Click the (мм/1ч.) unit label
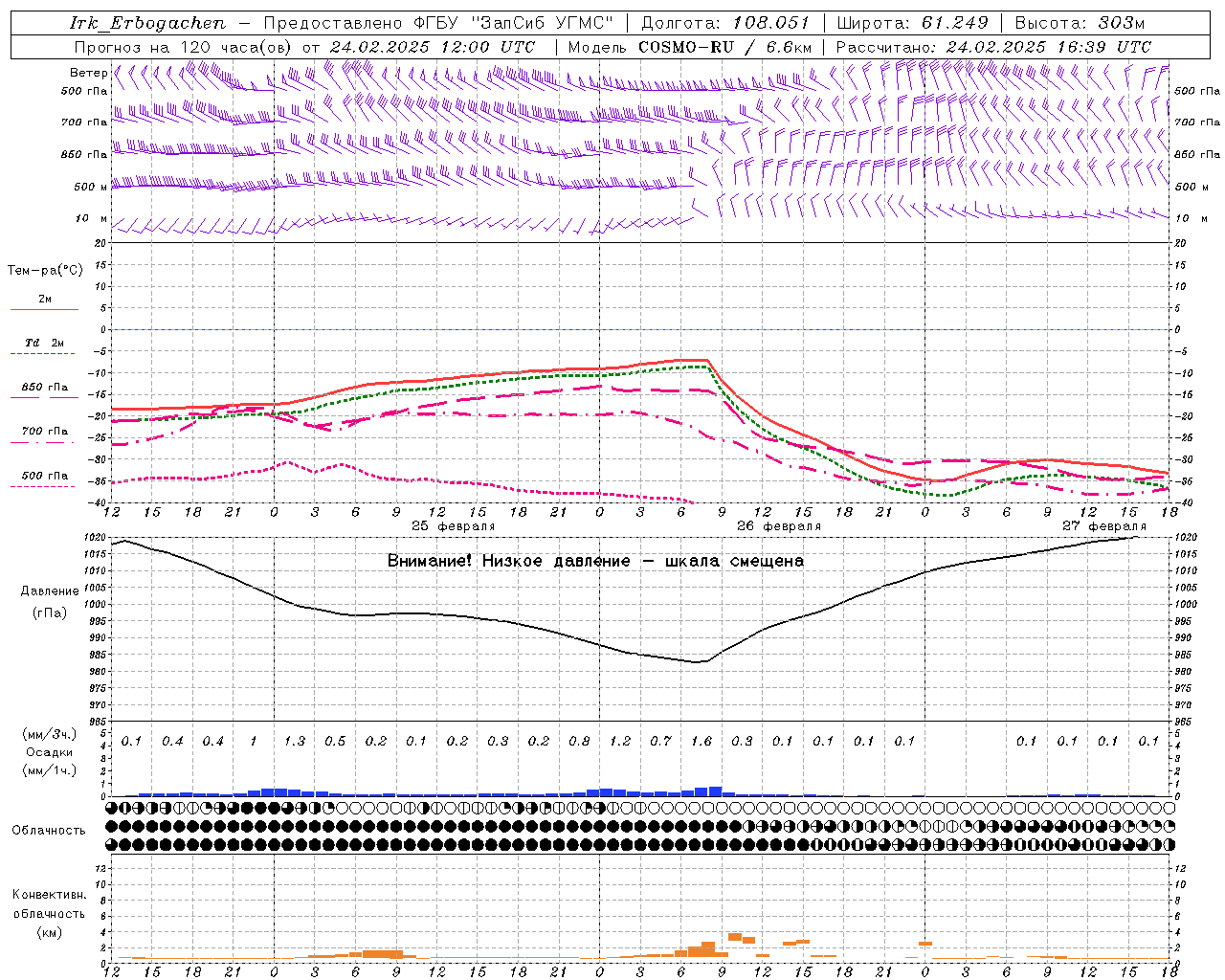Viewport: 1225px width, 980px height. (x=50, y=770)
